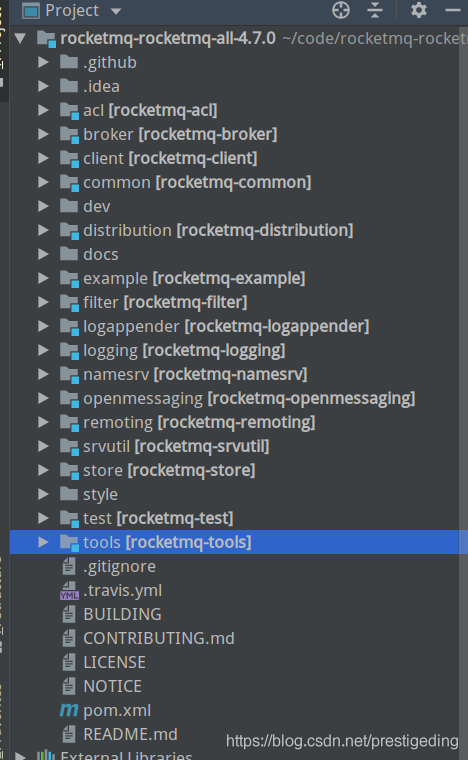The image size is (468, 760).
Task: Open Project panel settings gear
Action: click(x=419, y=10)
